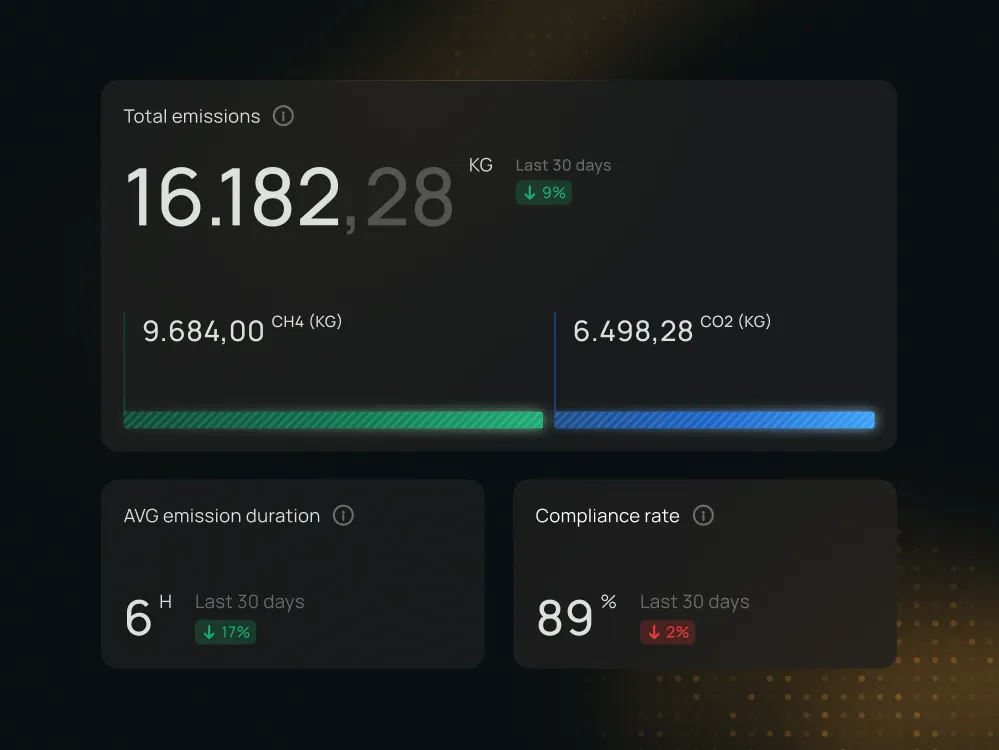Viewport: 999px width, 750px height.
Task: Open the Compliance rate info icon
Action: [703, 516]
